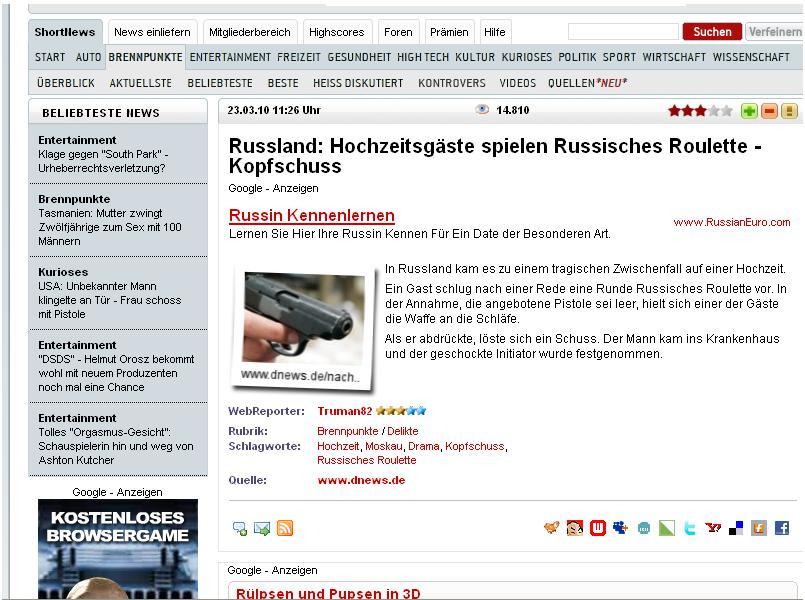805x600 pixels.
Task: Share the article via the Facebook icon
Action: click(782, 526)
